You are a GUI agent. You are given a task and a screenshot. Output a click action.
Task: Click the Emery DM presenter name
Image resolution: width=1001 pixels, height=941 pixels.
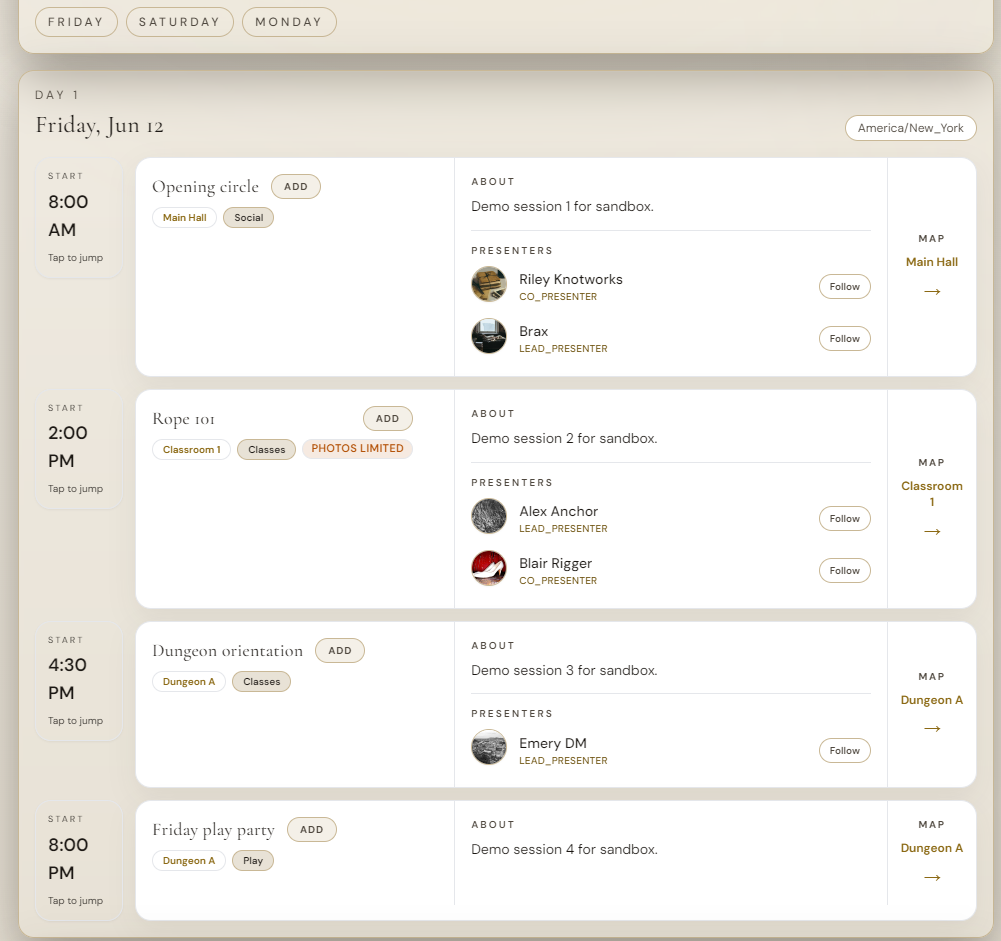click(x=553, y=743)
